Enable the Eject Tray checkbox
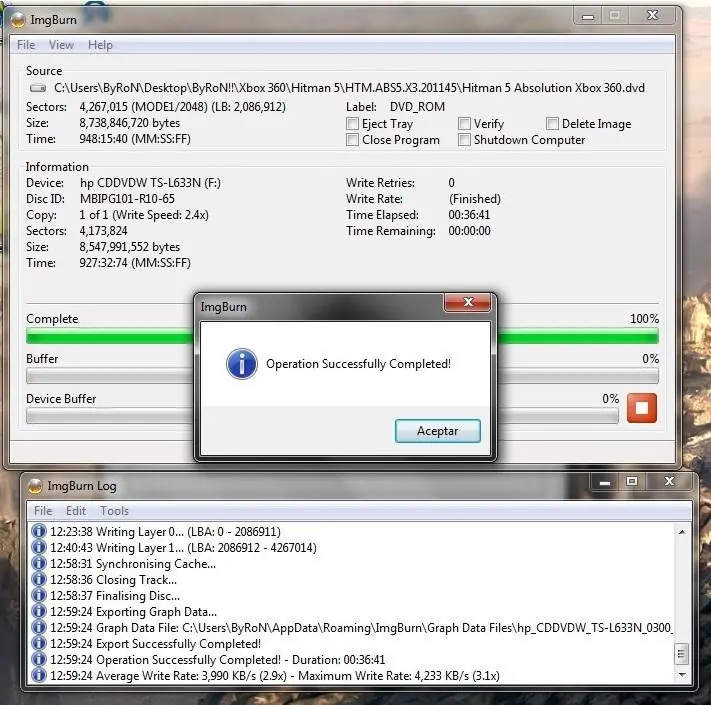 [352, 124]
